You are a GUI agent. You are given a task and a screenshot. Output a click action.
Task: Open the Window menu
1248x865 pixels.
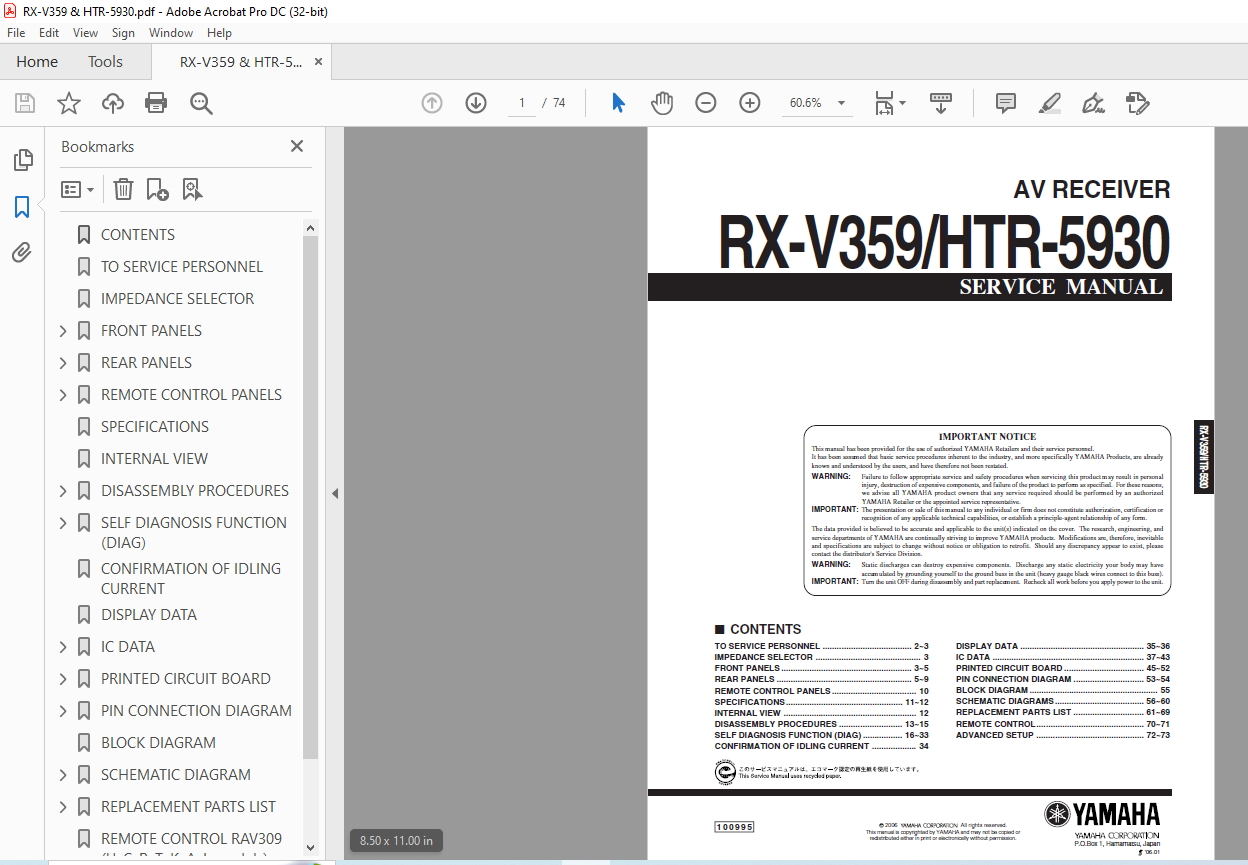[171, 33]
